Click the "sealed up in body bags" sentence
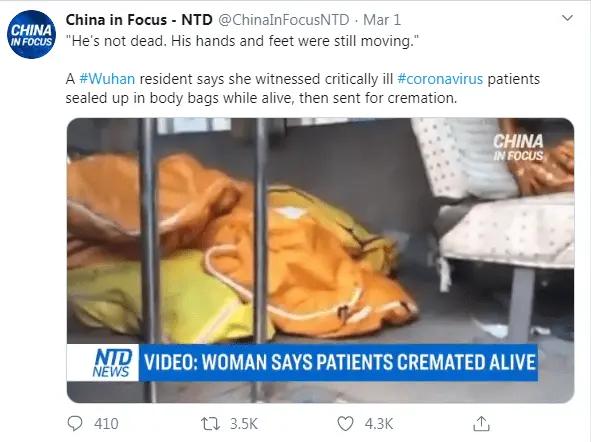The image size is (591, 442). pyautogui.click(x=261, y=98)
